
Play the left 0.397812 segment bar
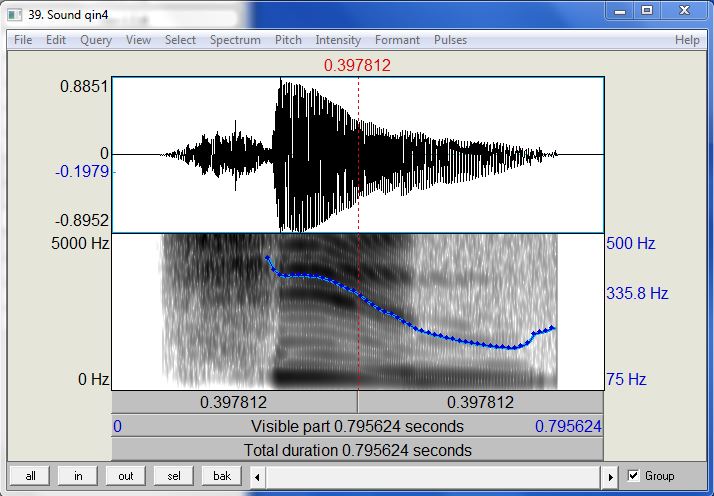(234, 402)
